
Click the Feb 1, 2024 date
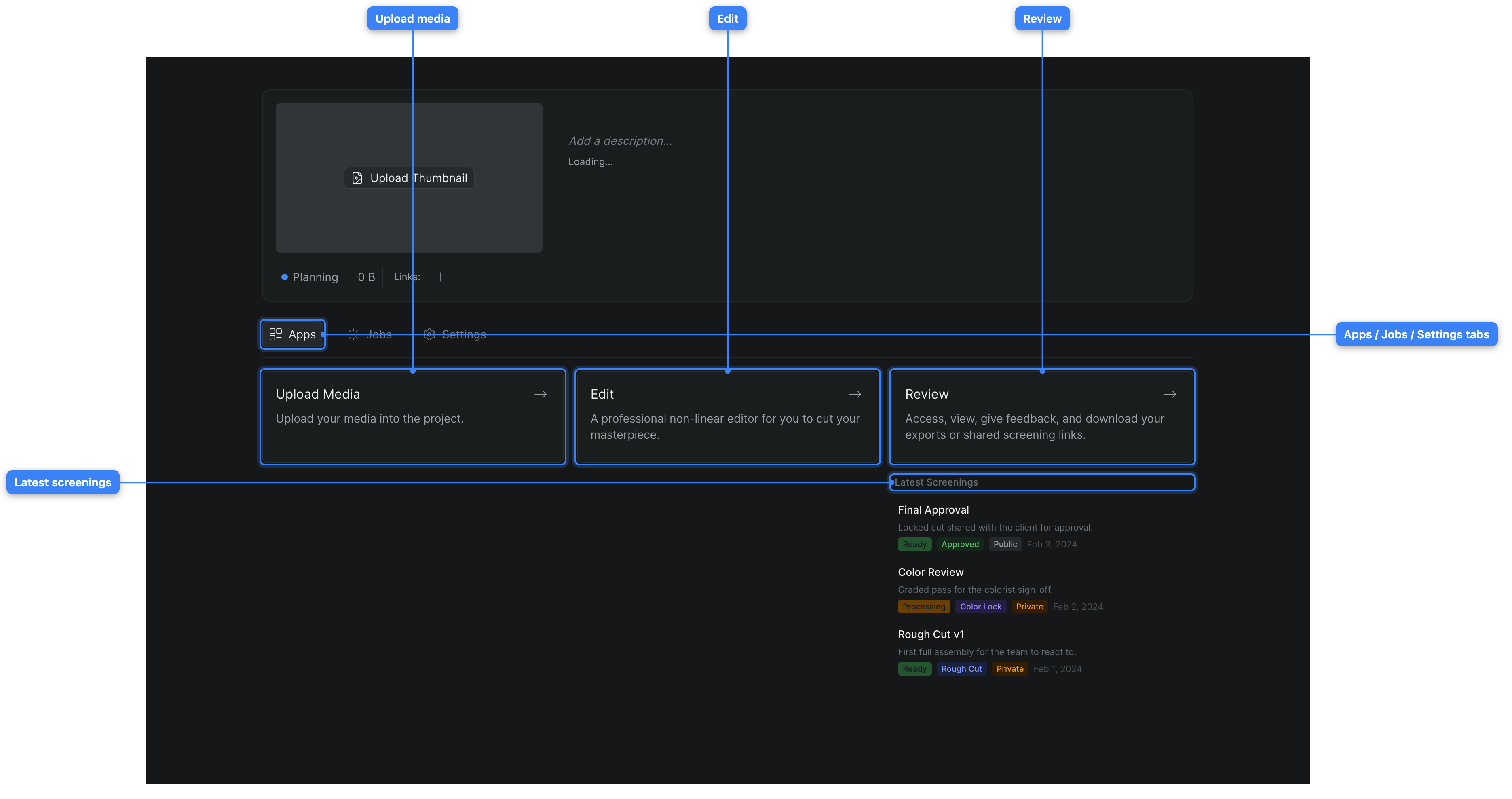(1057, 669)
